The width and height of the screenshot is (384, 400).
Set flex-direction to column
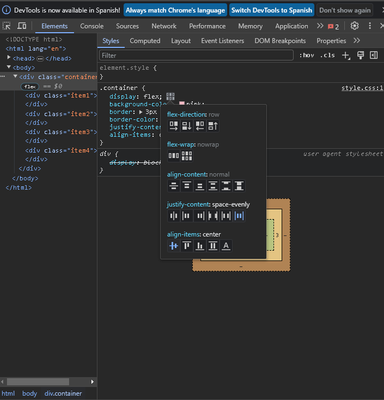187,126
